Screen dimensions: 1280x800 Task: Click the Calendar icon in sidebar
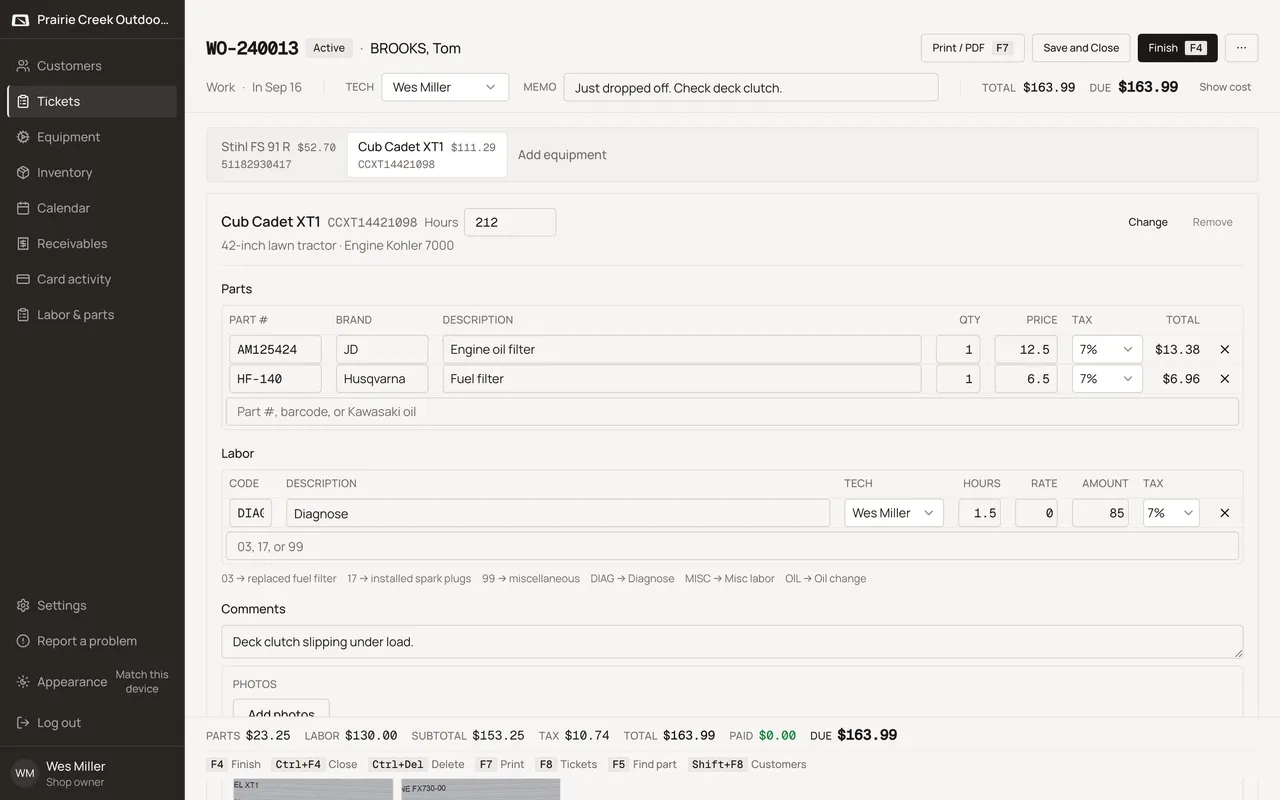point(23,208)
